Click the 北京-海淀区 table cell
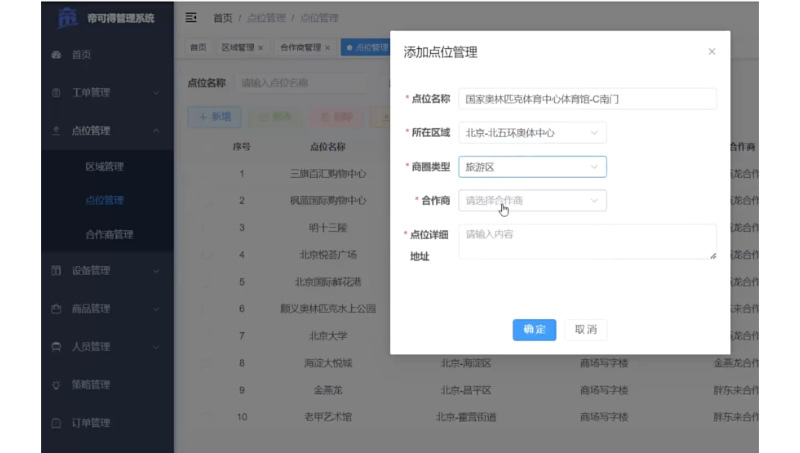 point(466,363)
